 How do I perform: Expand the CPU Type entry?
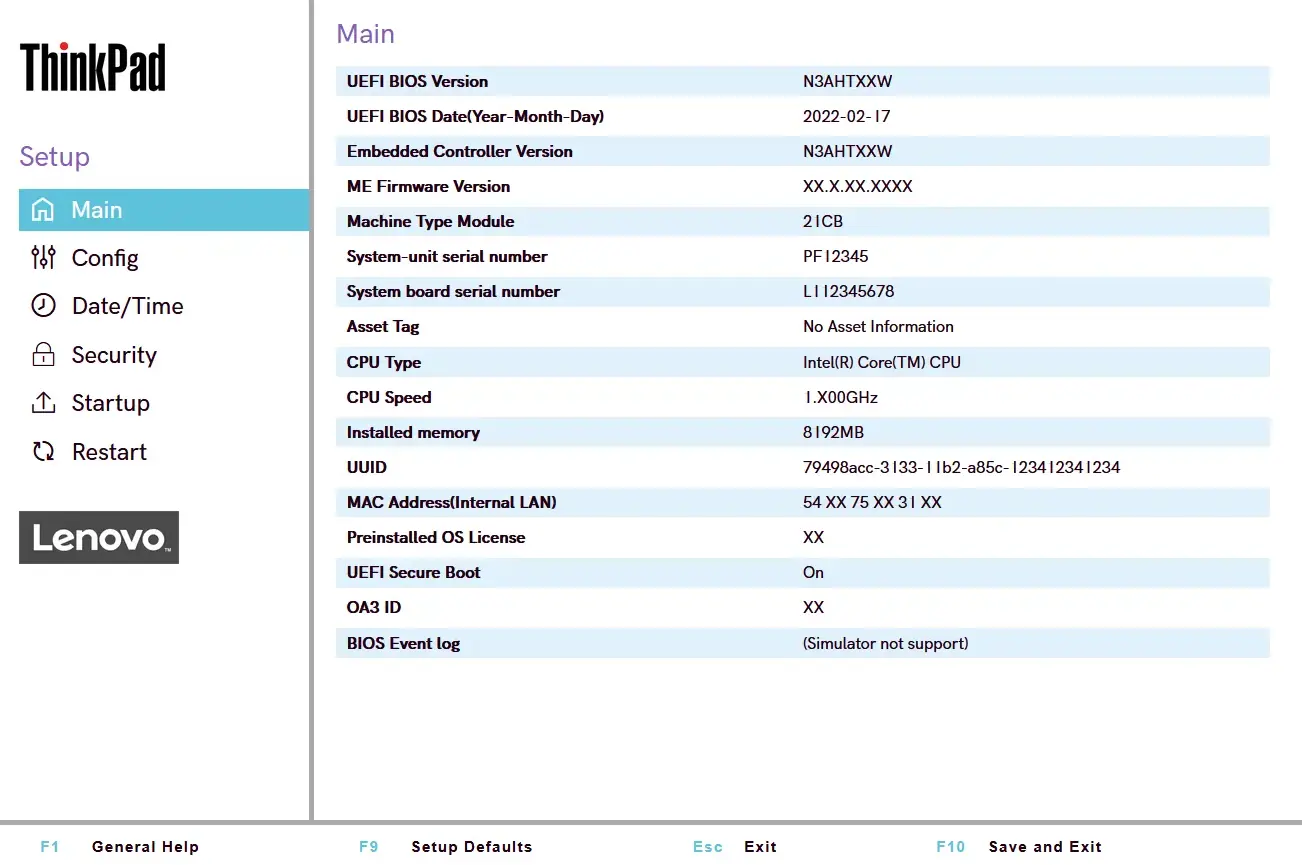[800, 362]
